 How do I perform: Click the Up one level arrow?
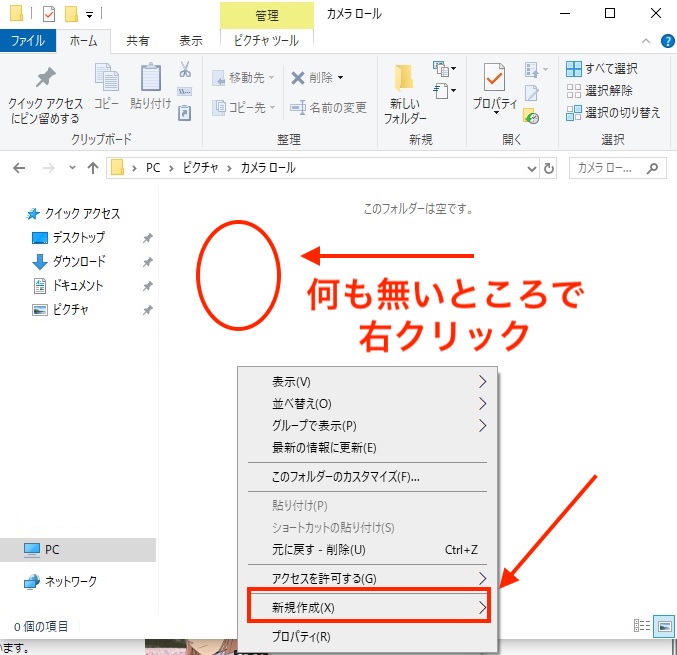pos(92,168)
